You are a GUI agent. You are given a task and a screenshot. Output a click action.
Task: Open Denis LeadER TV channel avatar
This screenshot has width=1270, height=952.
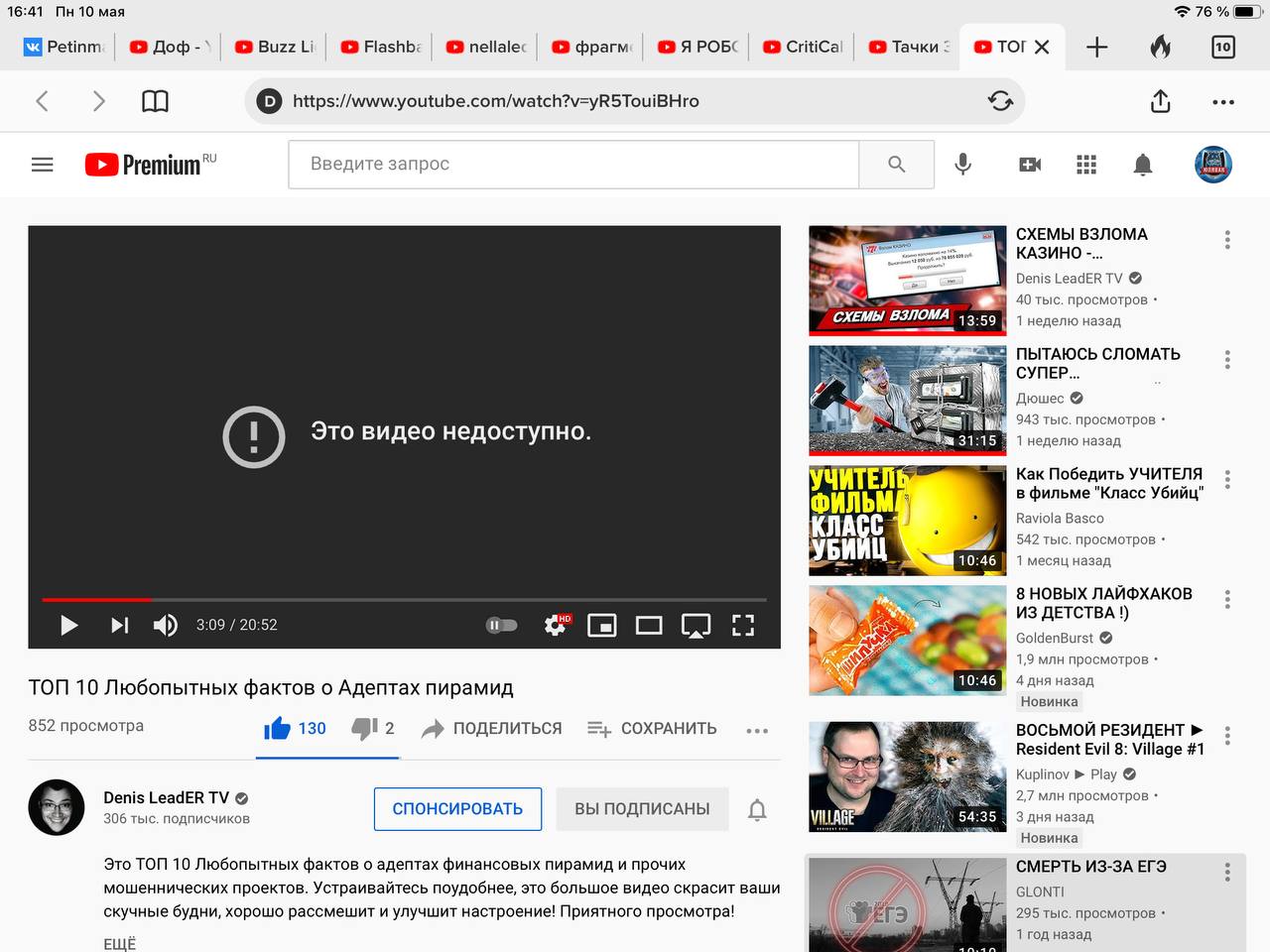pos(57,807)
